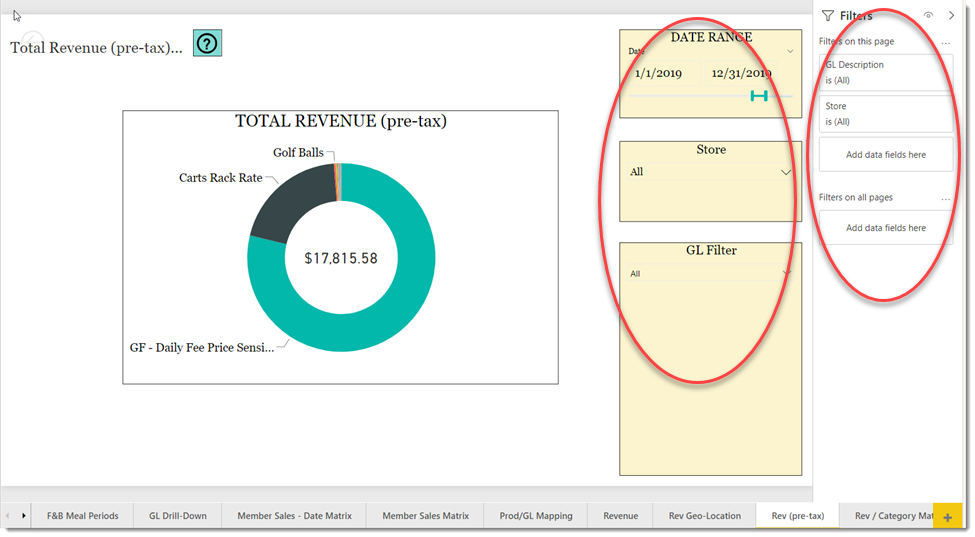Click the question mark help icon
The image size is (975, 537).
tap(207, 44)
